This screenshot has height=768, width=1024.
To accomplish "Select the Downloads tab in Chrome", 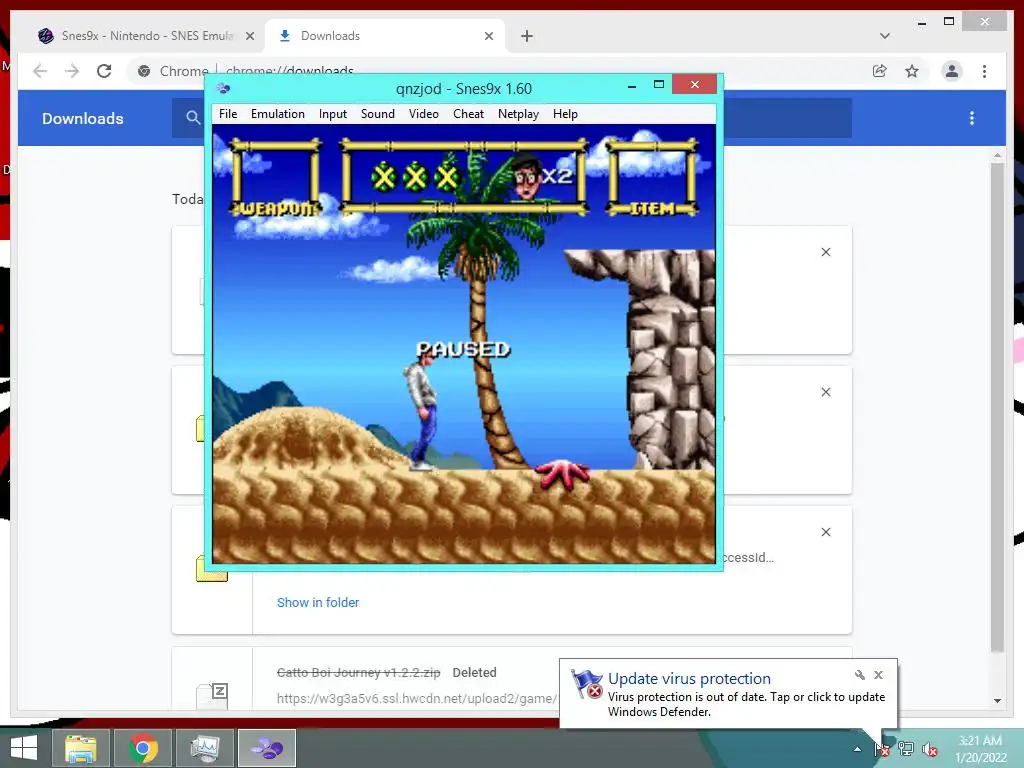I will 385,36.
